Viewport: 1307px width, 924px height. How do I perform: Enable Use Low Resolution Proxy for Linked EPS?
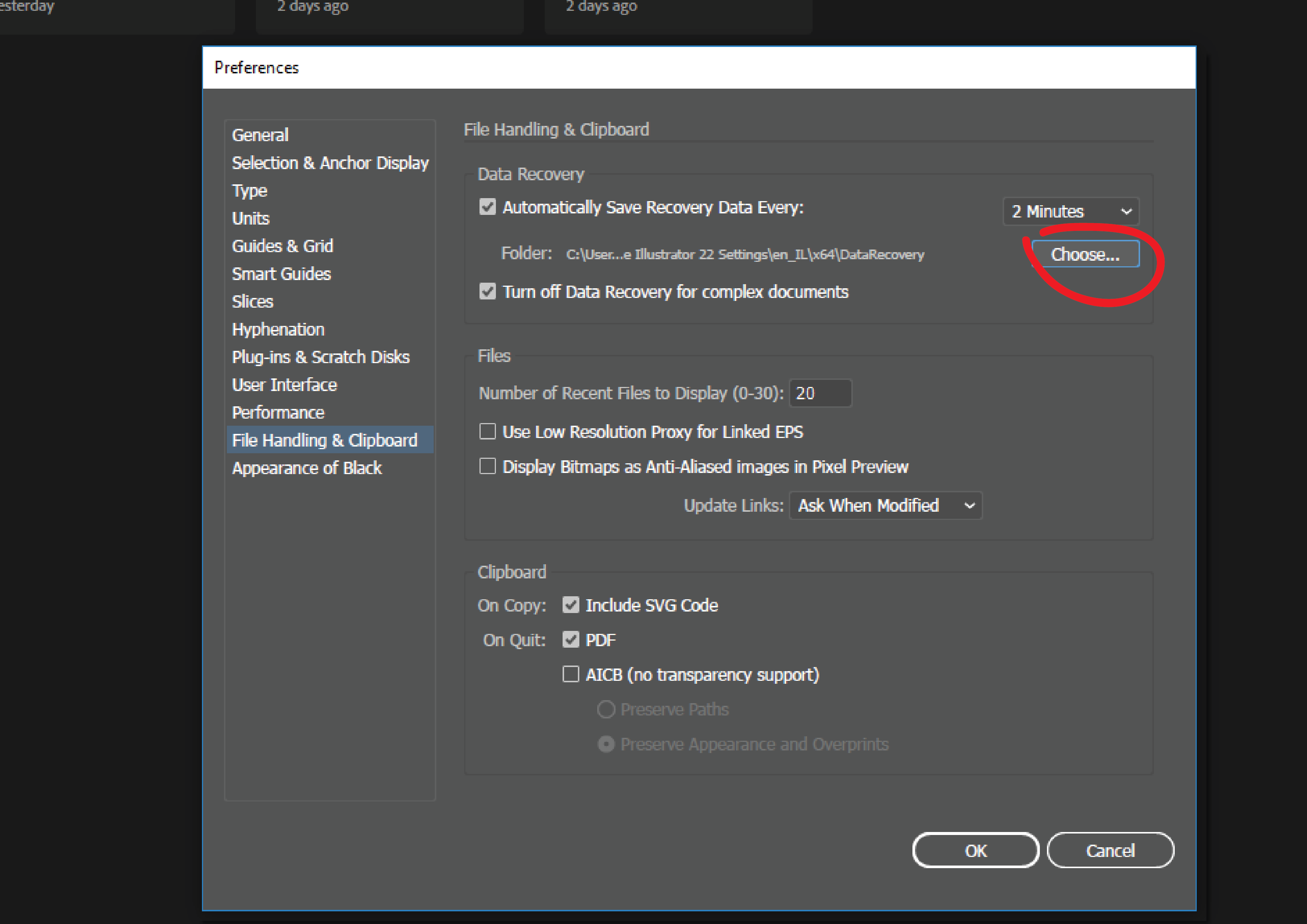click(487, 431)
